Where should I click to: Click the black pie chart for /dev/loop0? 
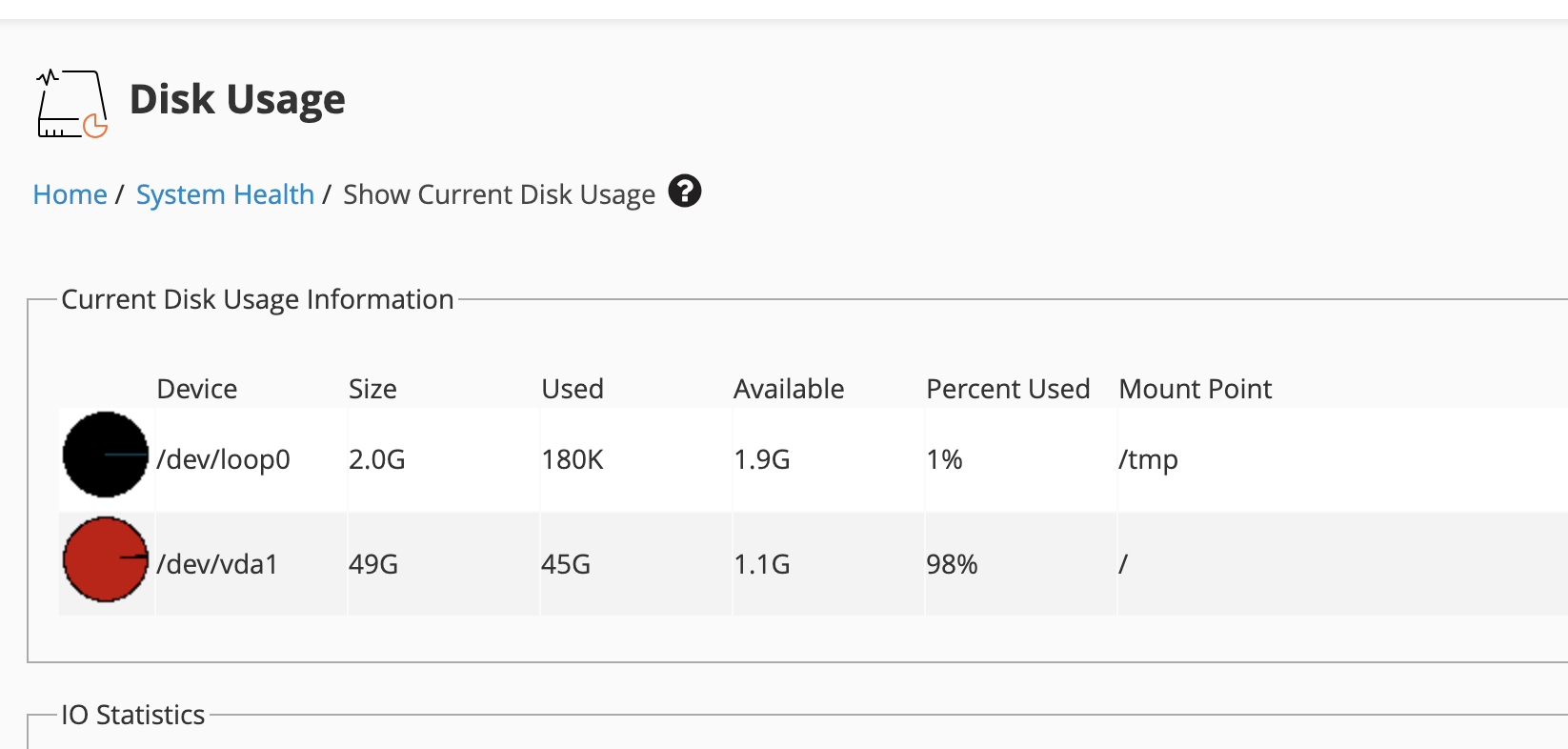click(106, 455)
